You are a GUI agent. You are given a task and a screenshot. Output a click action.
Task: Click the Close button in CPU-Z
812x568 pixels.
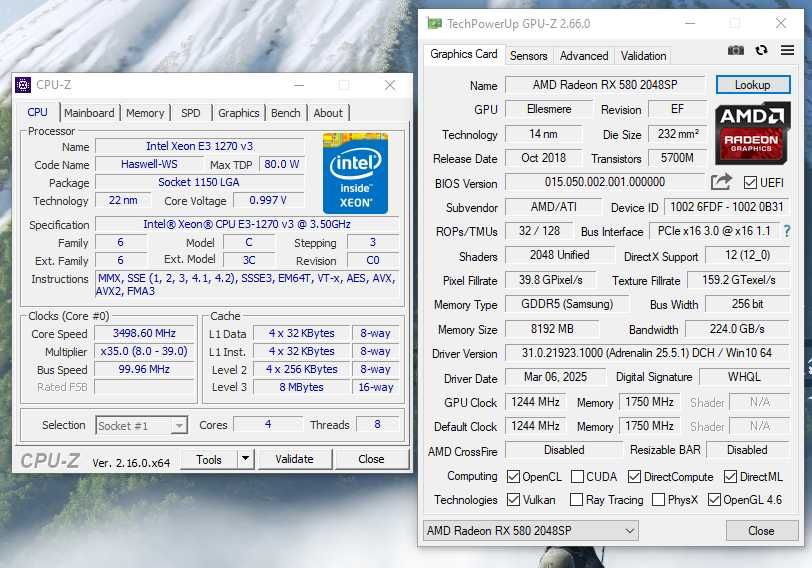point(371,459)
